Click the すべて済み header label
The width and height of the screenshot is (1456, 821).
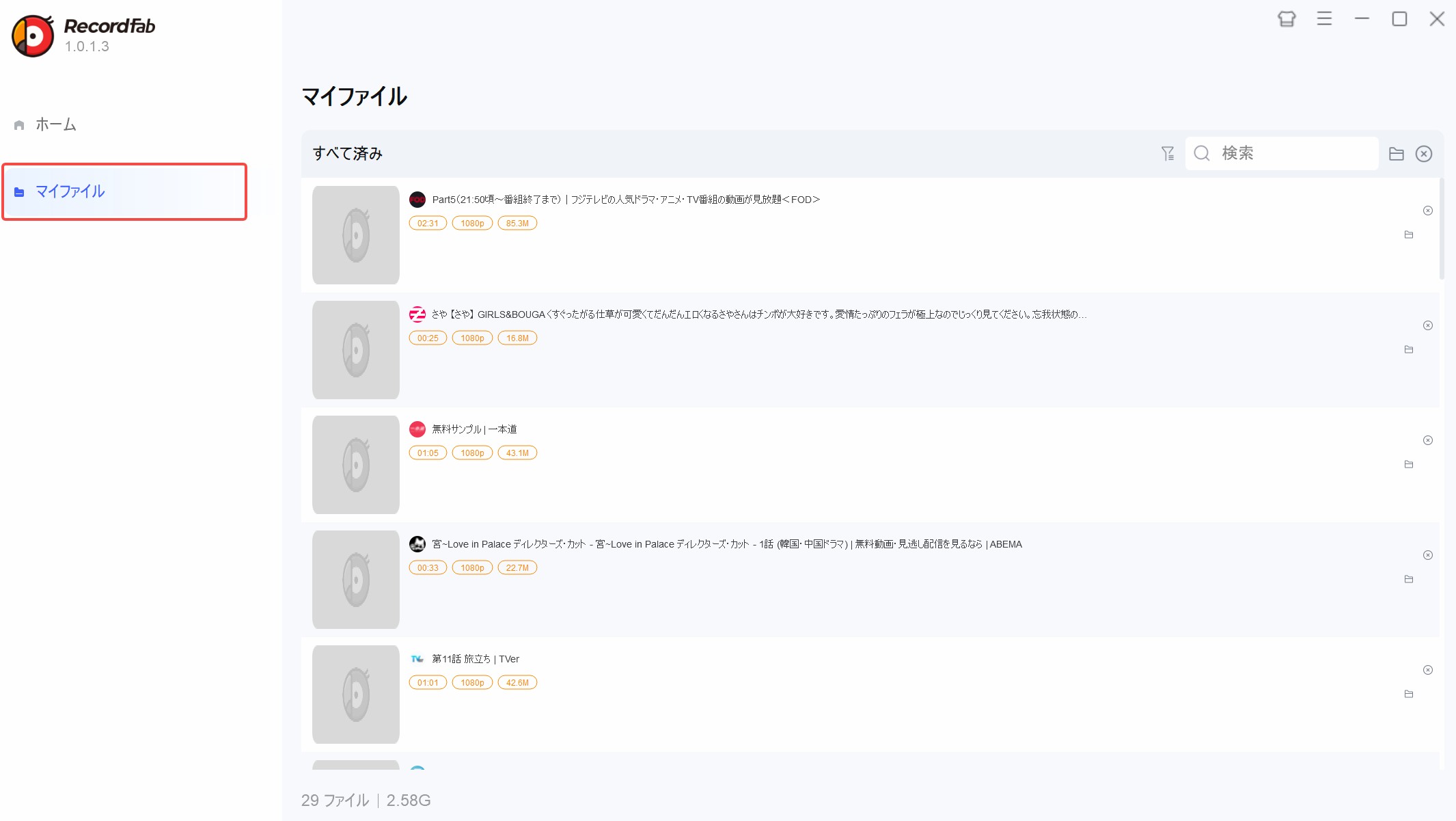coord(347,153)
